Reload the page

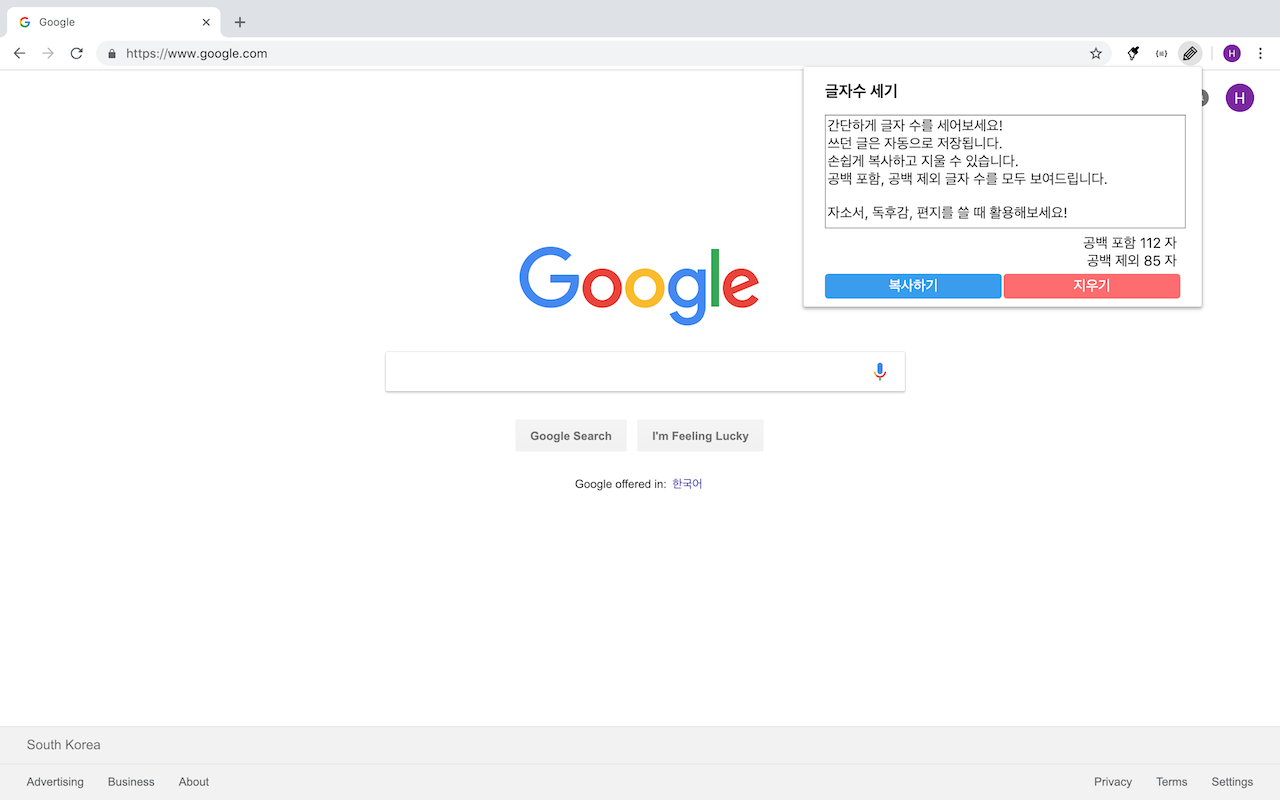point(76,53)
